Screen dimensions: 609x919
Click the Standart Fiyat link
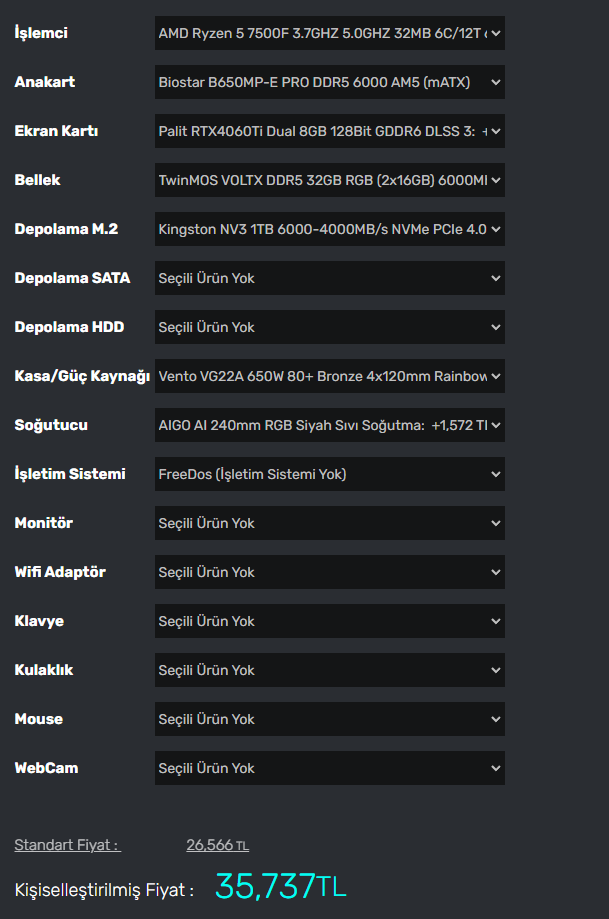(x=67, y=845)
